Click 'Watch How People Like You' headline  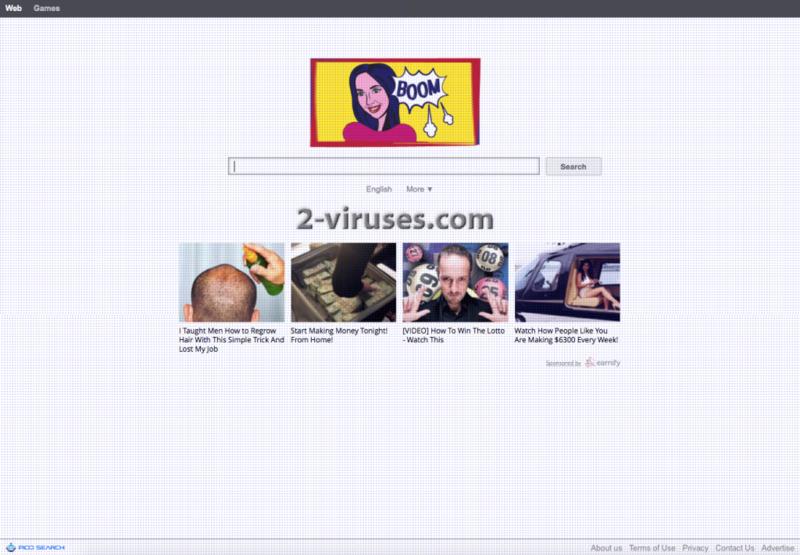tap(566, 335)
